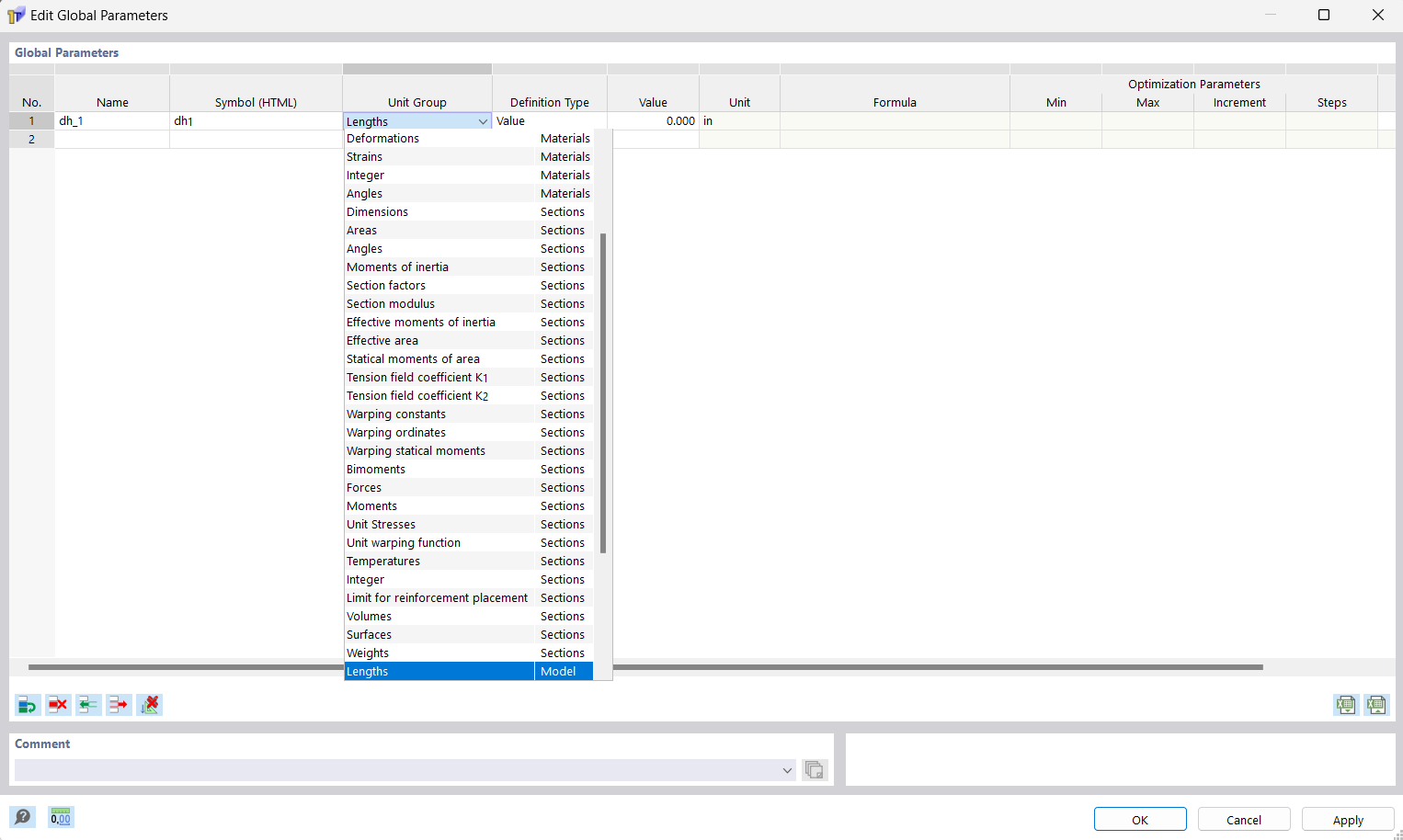
Task: Insert a row before the current one
Action: click(x=88, y=704)
